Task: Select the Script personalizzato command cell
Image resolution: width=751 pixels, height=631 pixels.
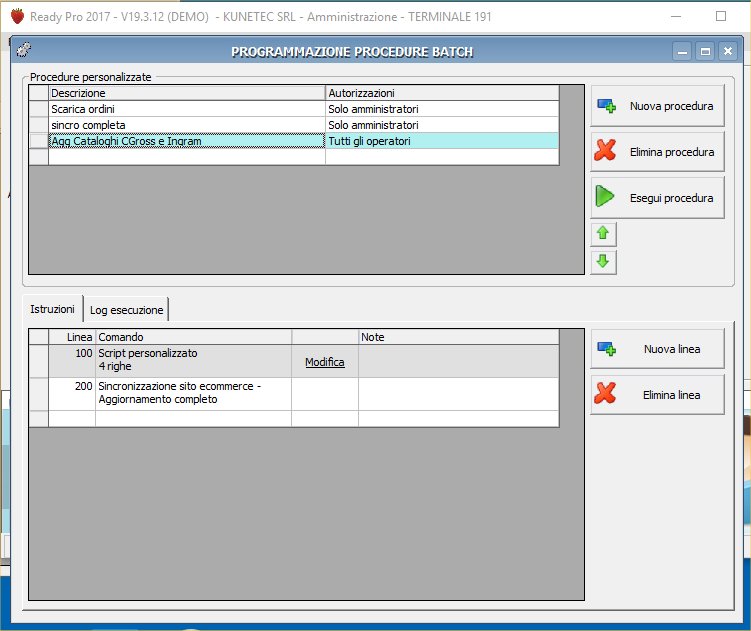Action: [x=193, y=361]
